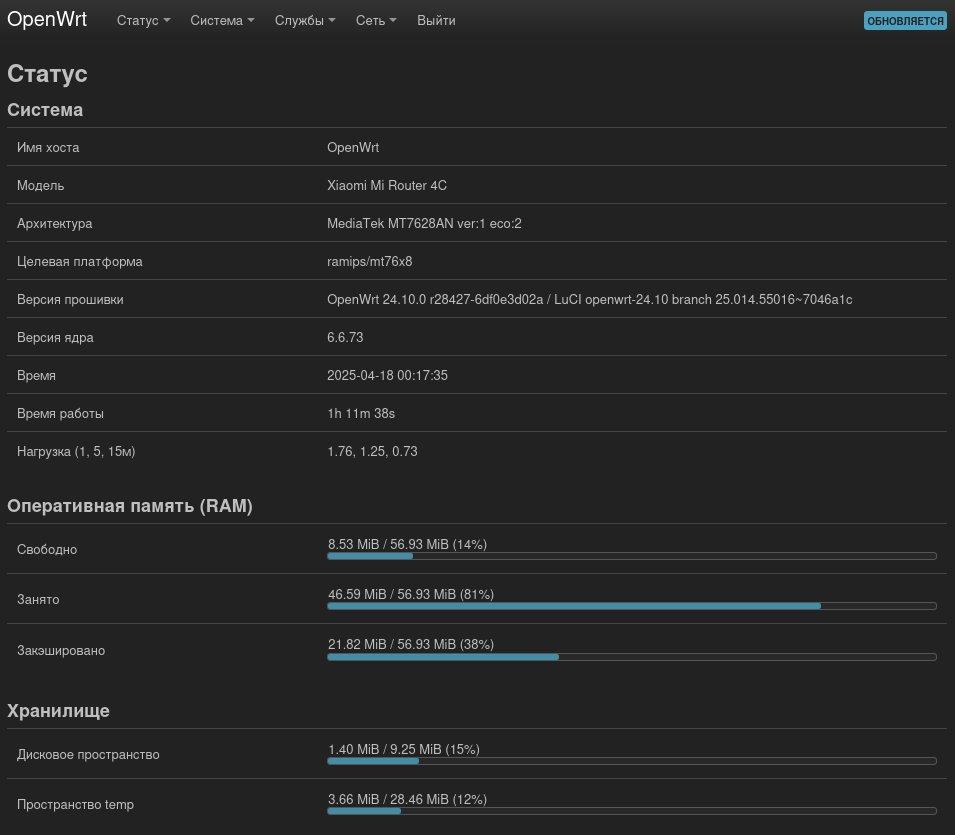The image size is (955, 835).
Task: Select the Xiaomi Mi Router 4C model text
Action: [394, 186]
